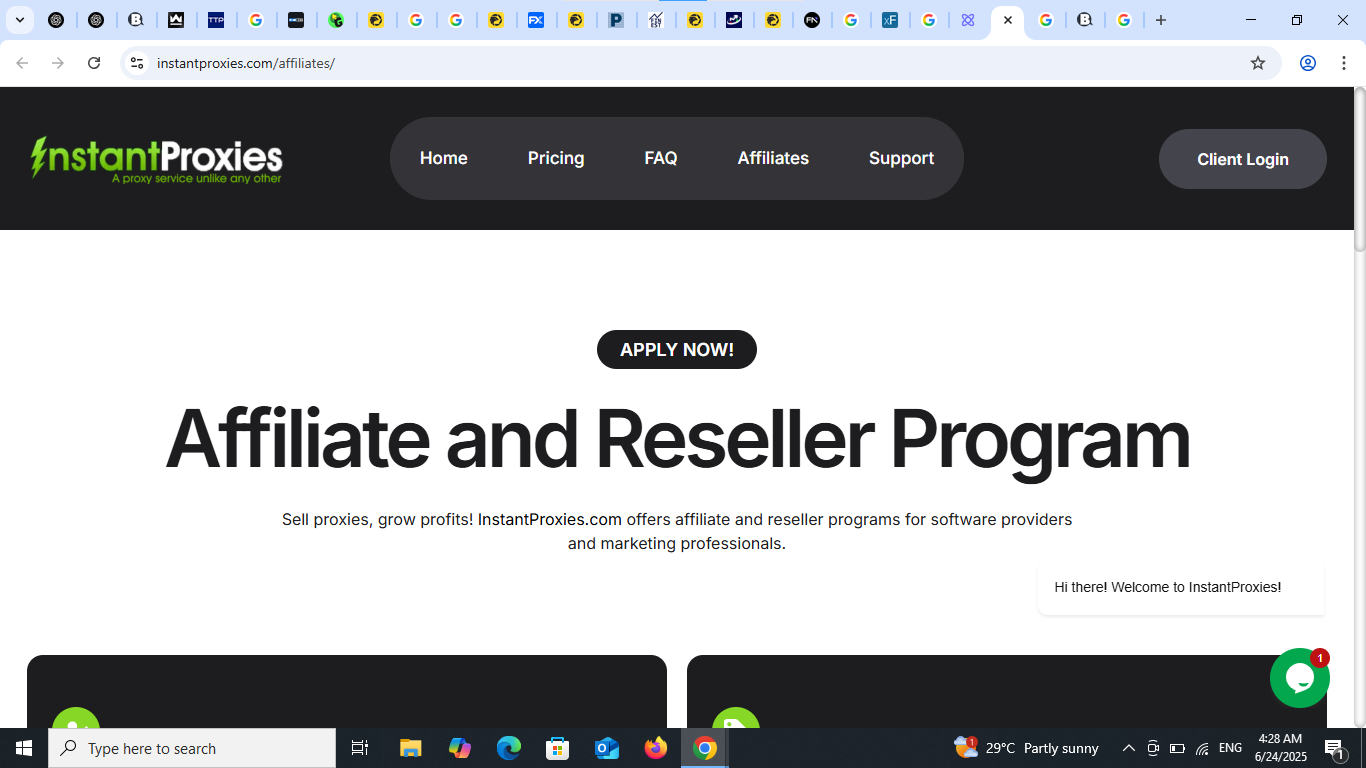Open the notification center icon
This screenshot has width=1366, height=768.
(1334, 748)
